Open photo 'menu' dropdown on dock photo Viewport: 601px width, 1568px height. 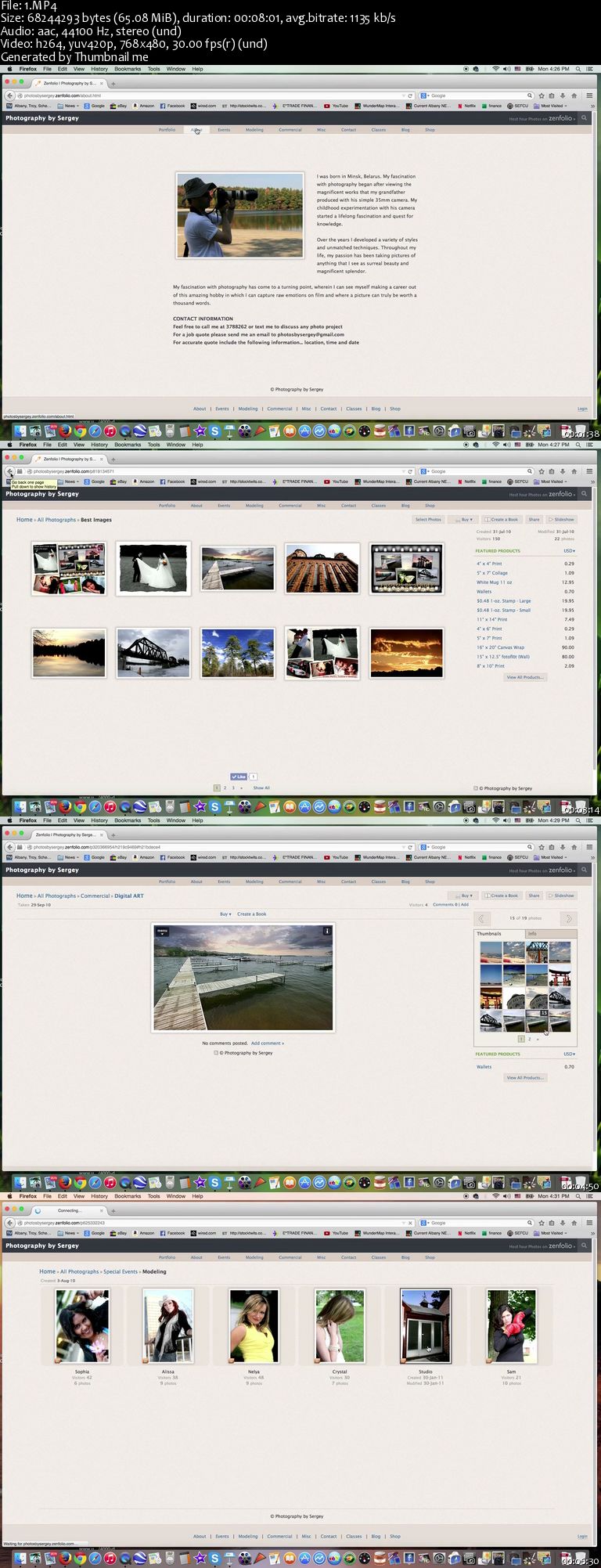click(163, 931)
